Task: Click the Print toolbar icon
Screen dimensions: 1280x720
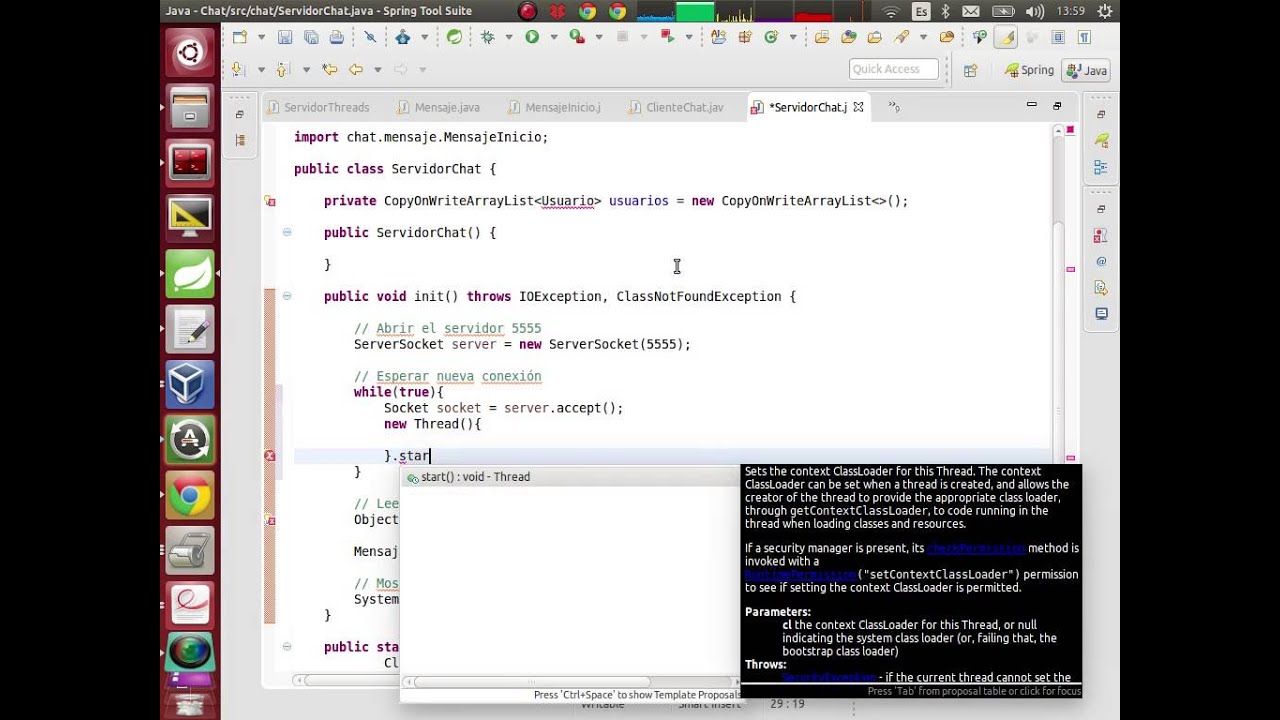Action: coord(337,37)
